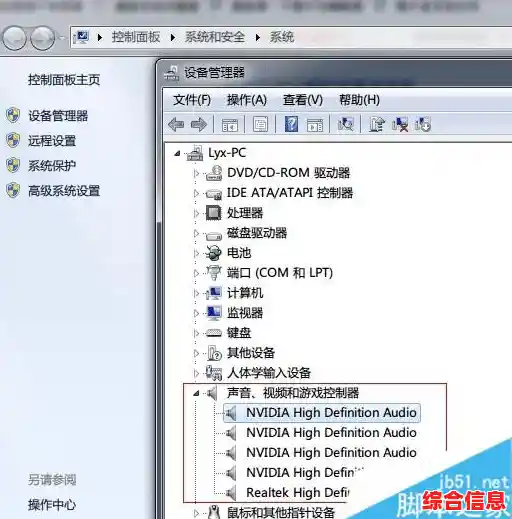Scan for hardware changes icon
This screenshot has height=519, width=512.
pos(346,124)
